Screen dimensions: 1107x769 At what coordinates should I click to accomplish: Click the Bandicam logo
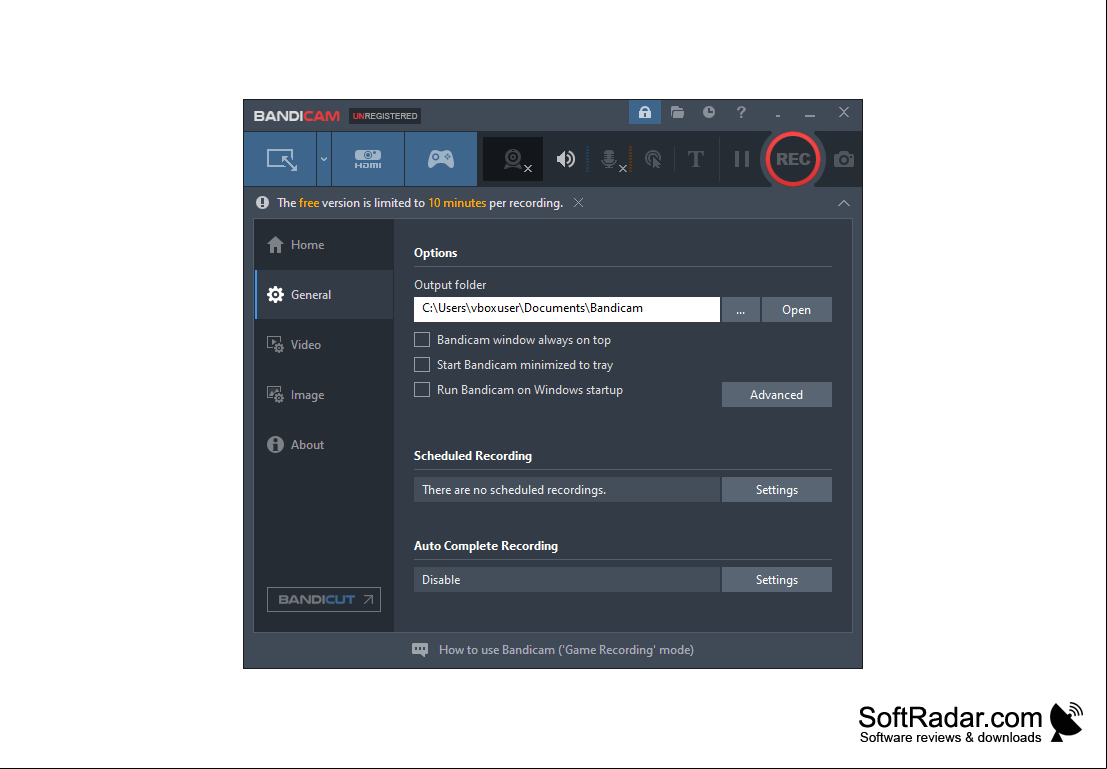(x=297, y=116)
